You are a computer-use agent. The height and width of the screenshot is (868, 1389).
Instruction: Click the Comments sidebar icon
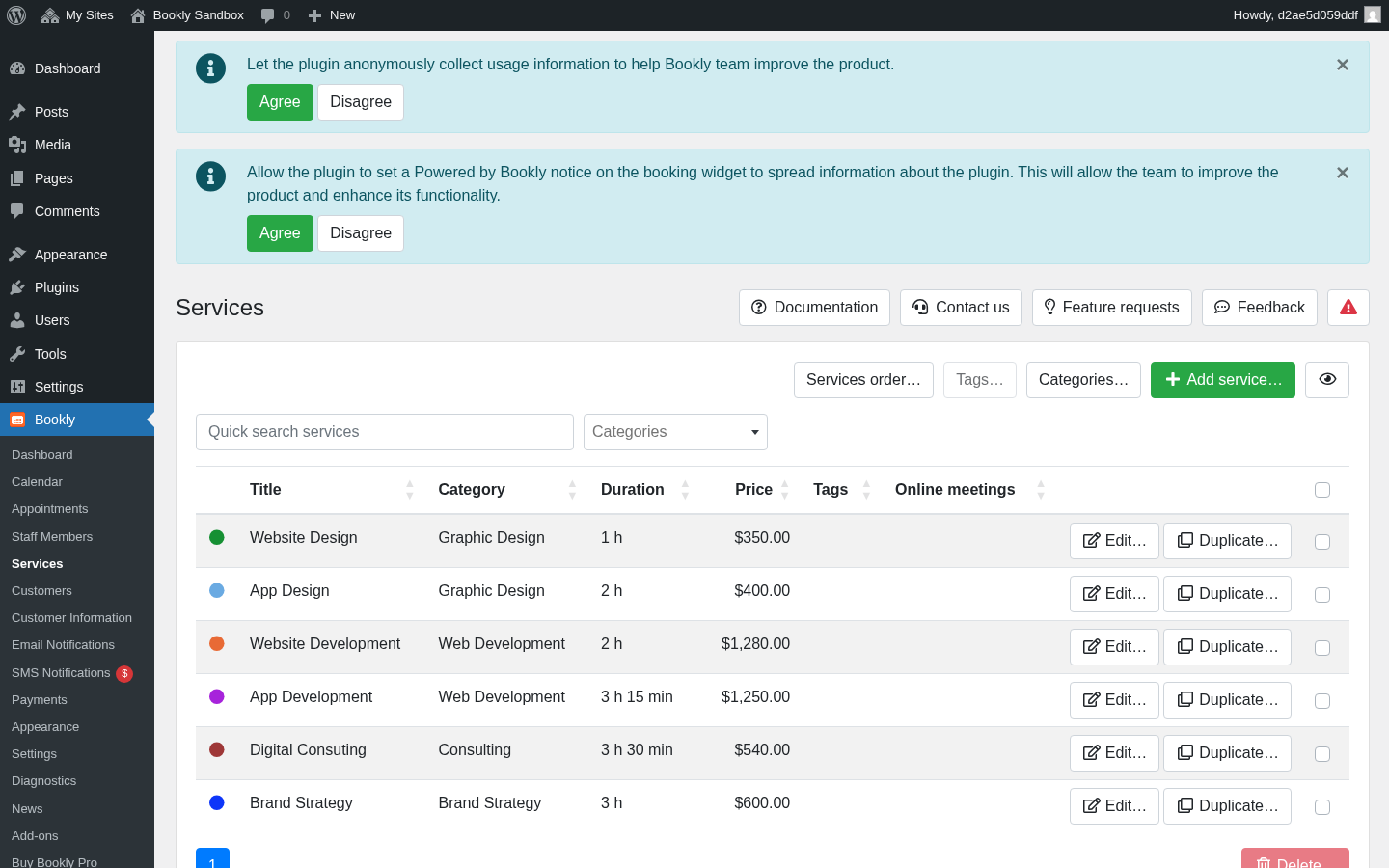(x=17, y=211)
